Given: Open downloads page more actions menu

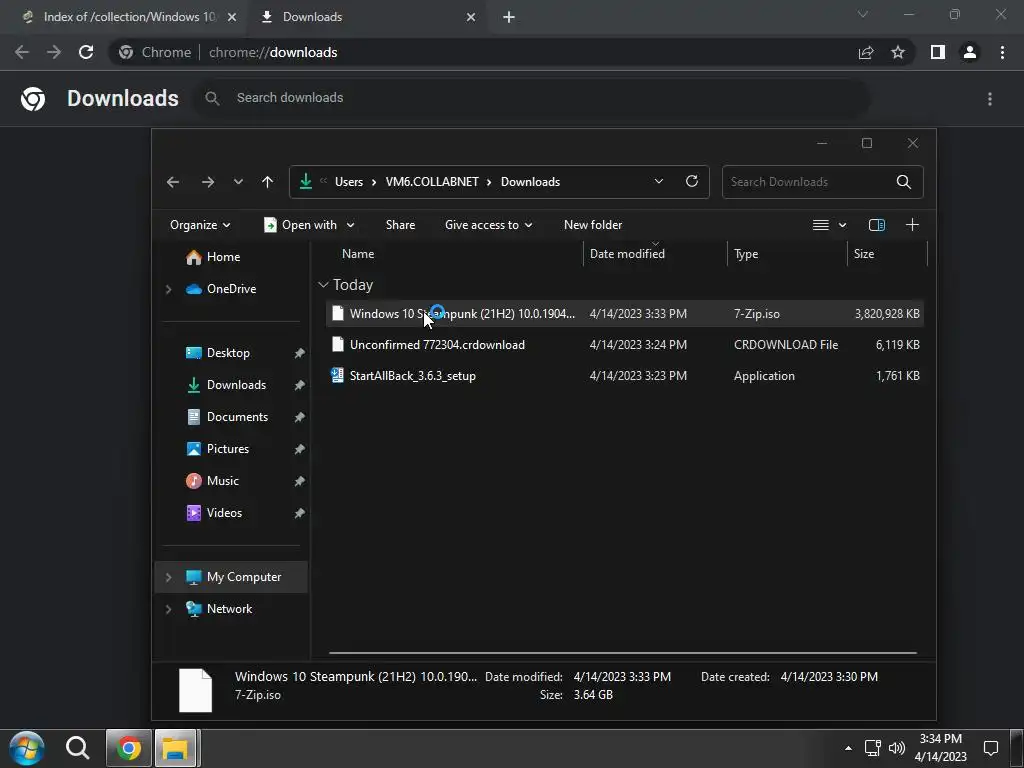Looking at the screenshot, I should (x=990, y=99).
